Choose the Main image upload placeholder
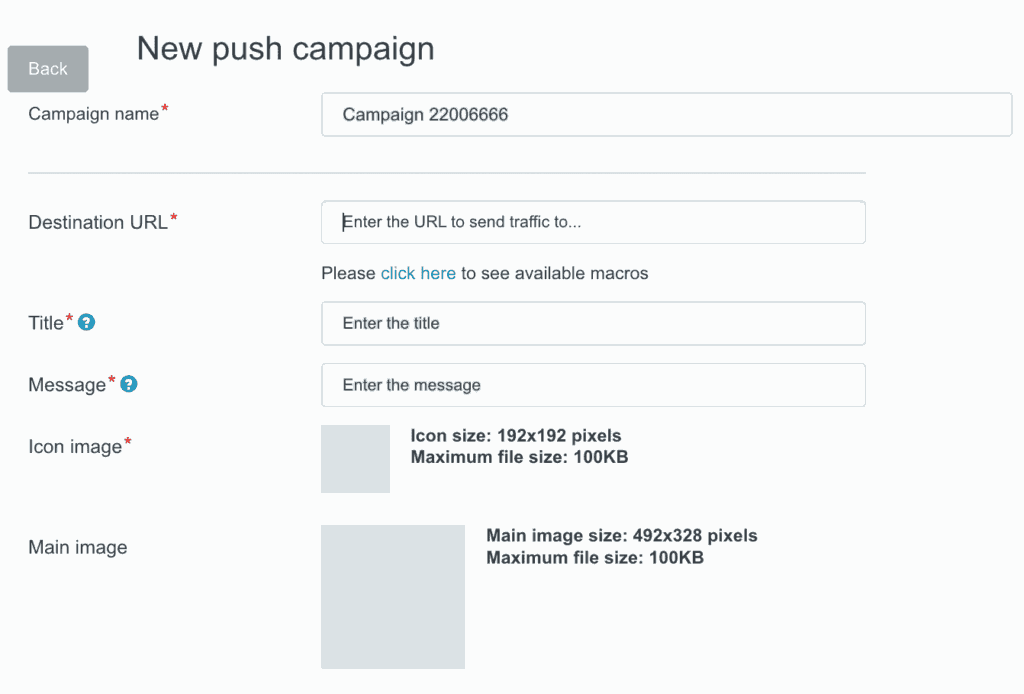Image resolution: width=1024 pixels, height=694 pixels. click(393, 597)
